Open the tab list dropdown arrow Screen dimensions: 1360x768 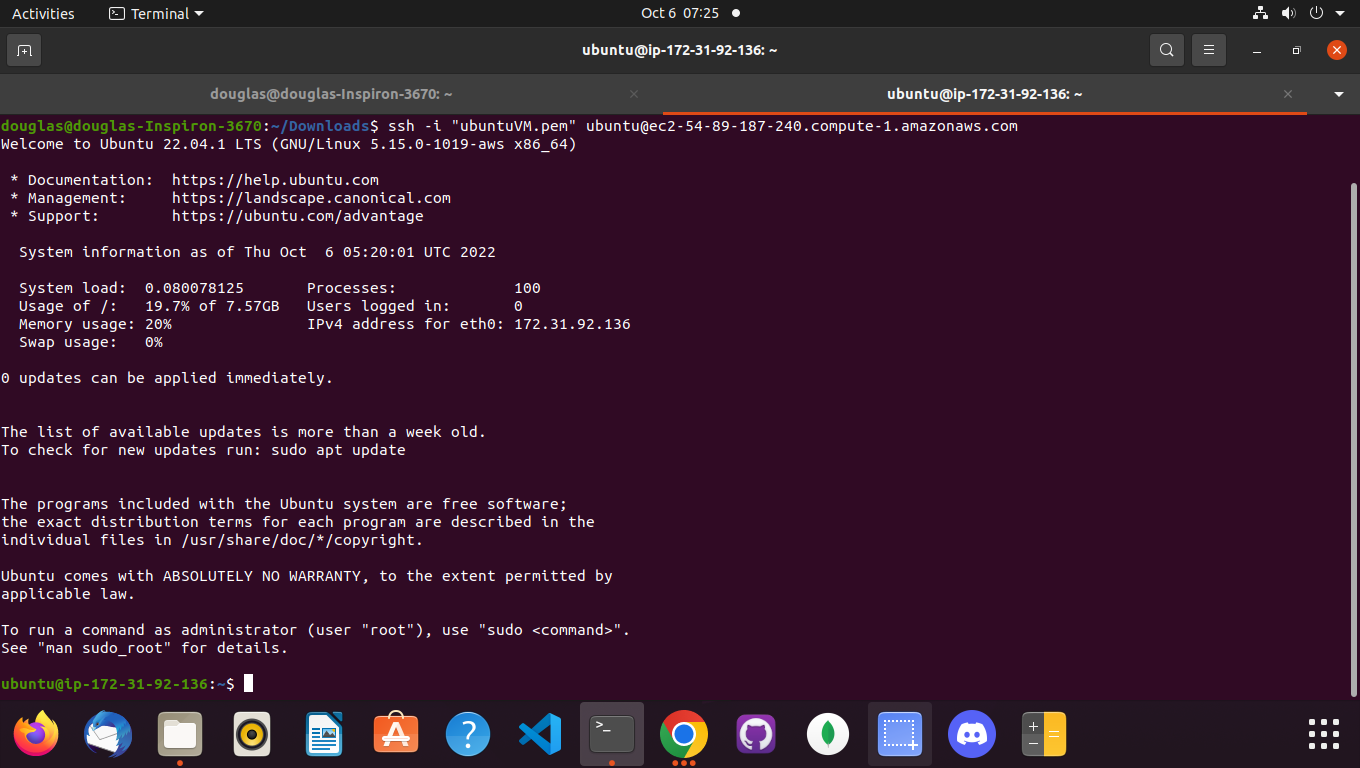pos(1338,93)
